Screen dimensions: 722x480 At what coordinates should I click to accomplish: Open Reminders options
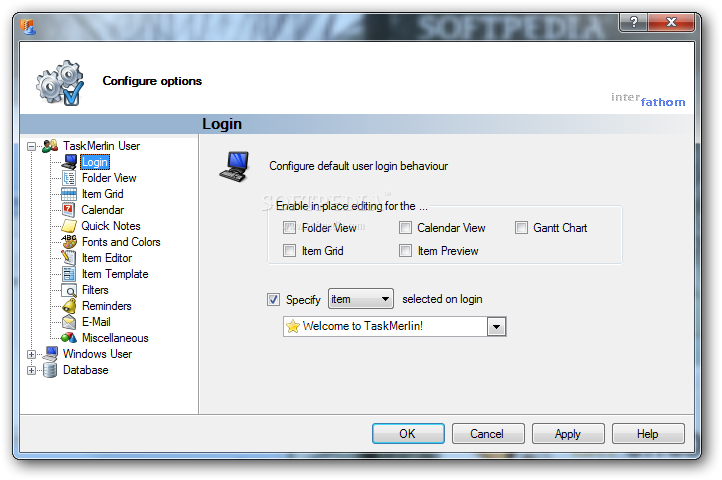pyautogui.click(x=107, y=306)
